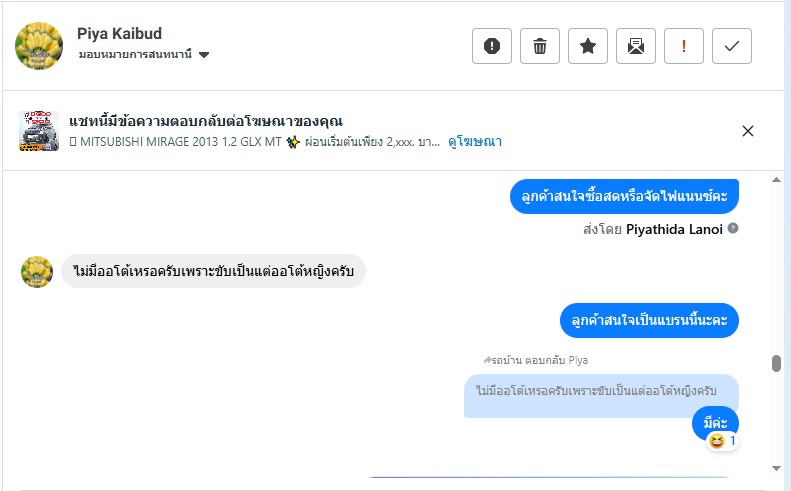
Task: Open Piya Kaibud's name in header
Action: 119,34
